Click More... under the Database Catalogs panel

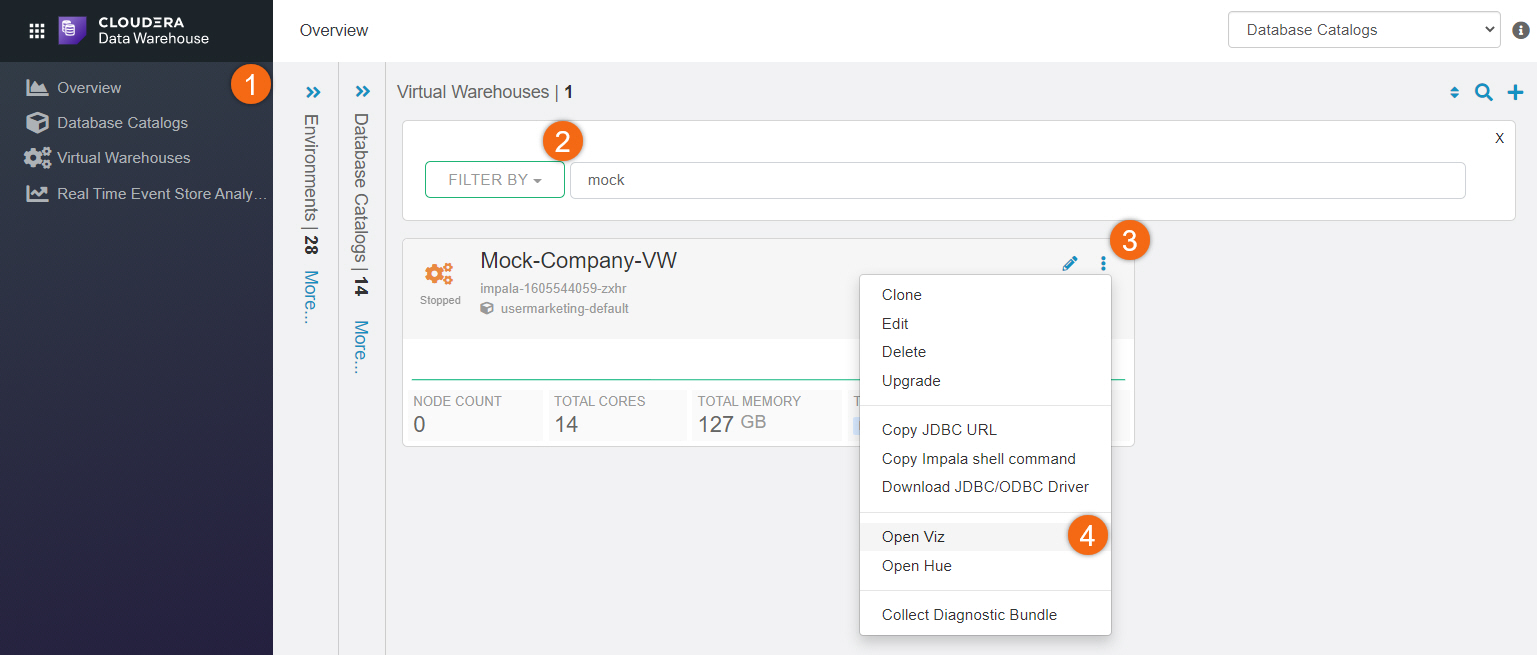(x=361, y=347)
